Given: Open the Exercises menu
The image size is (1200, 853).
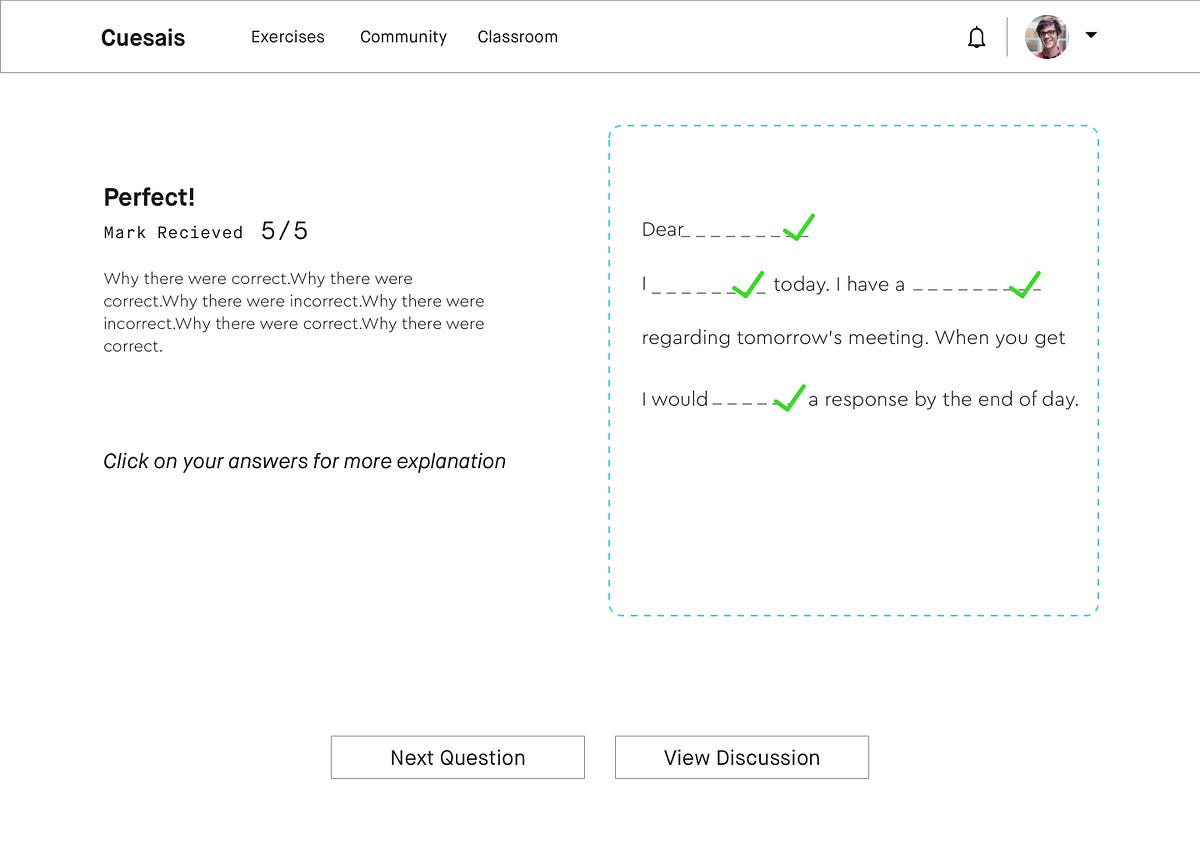Looking at the screenshot, I should [x=287, y=37].
